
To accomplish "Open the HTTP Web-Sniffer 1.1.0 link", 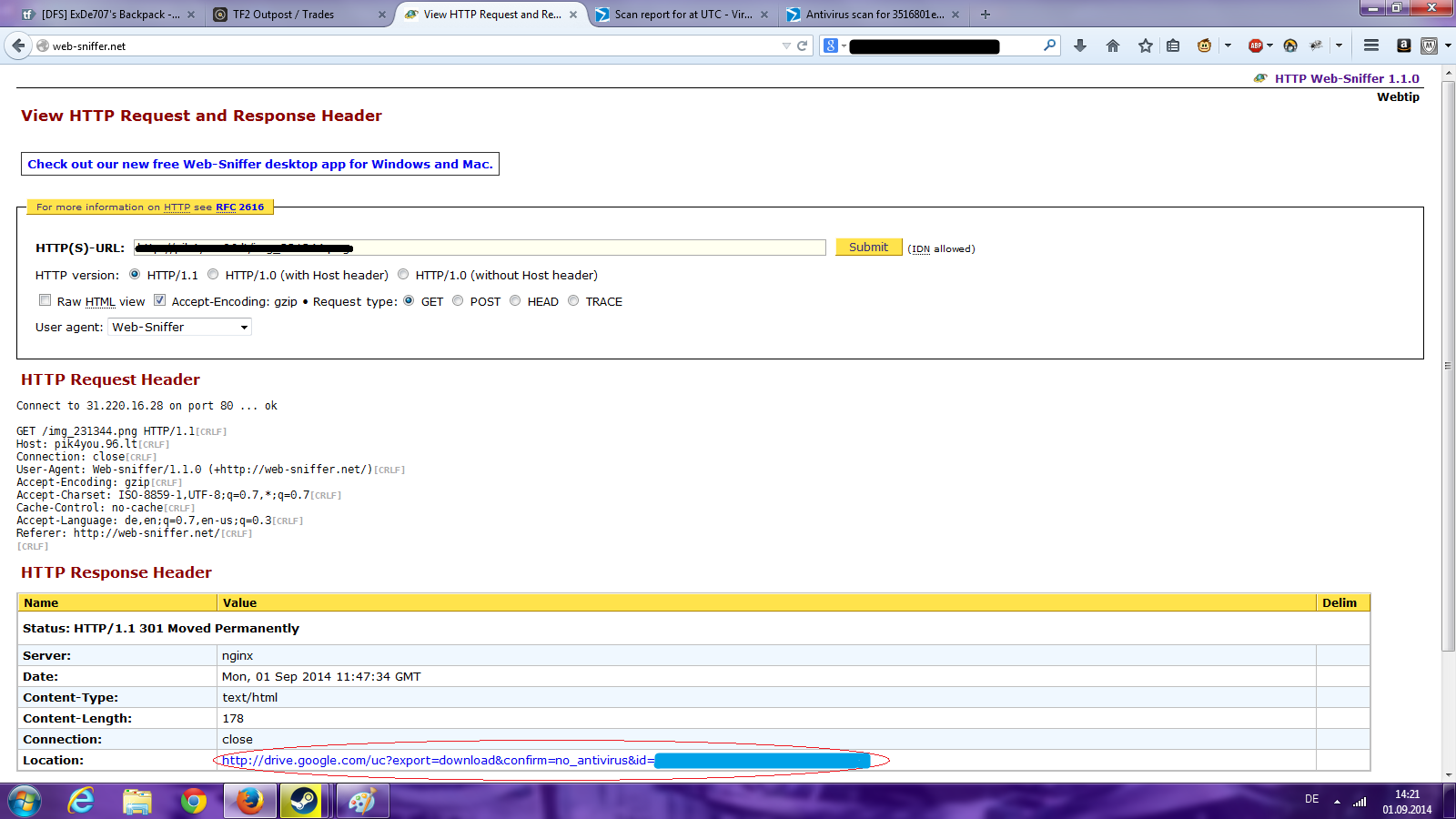I will click(x=1347, y=79).
